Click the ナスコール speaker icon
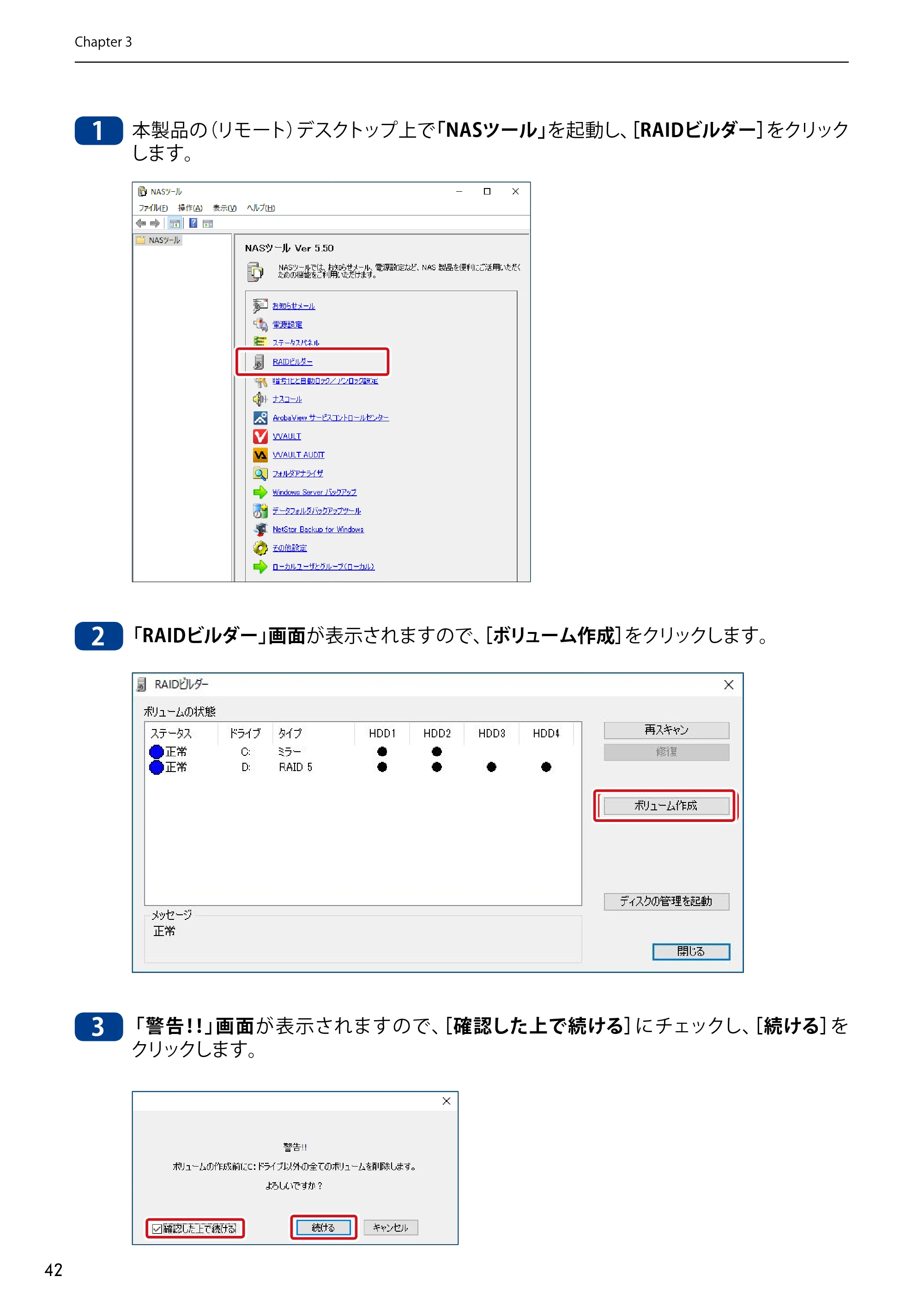This screenshot has width=924, height=1307. 260,399
